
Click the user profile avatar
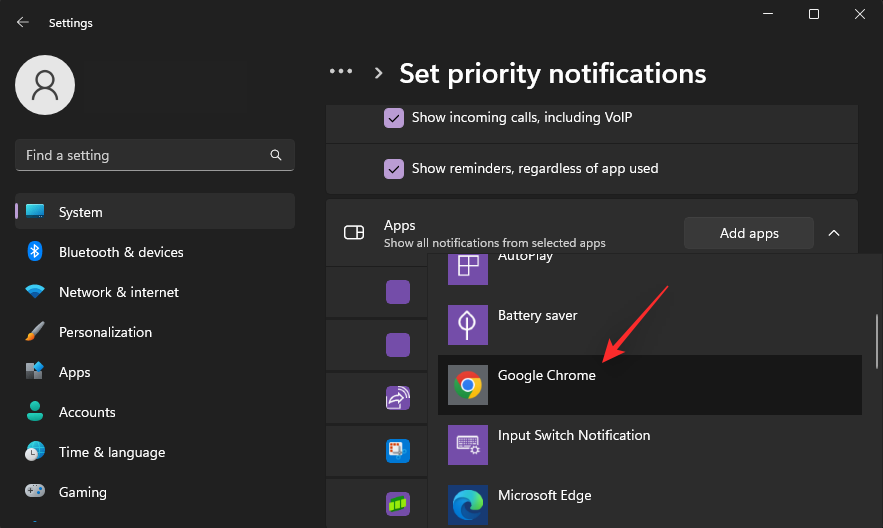(45, 85)
